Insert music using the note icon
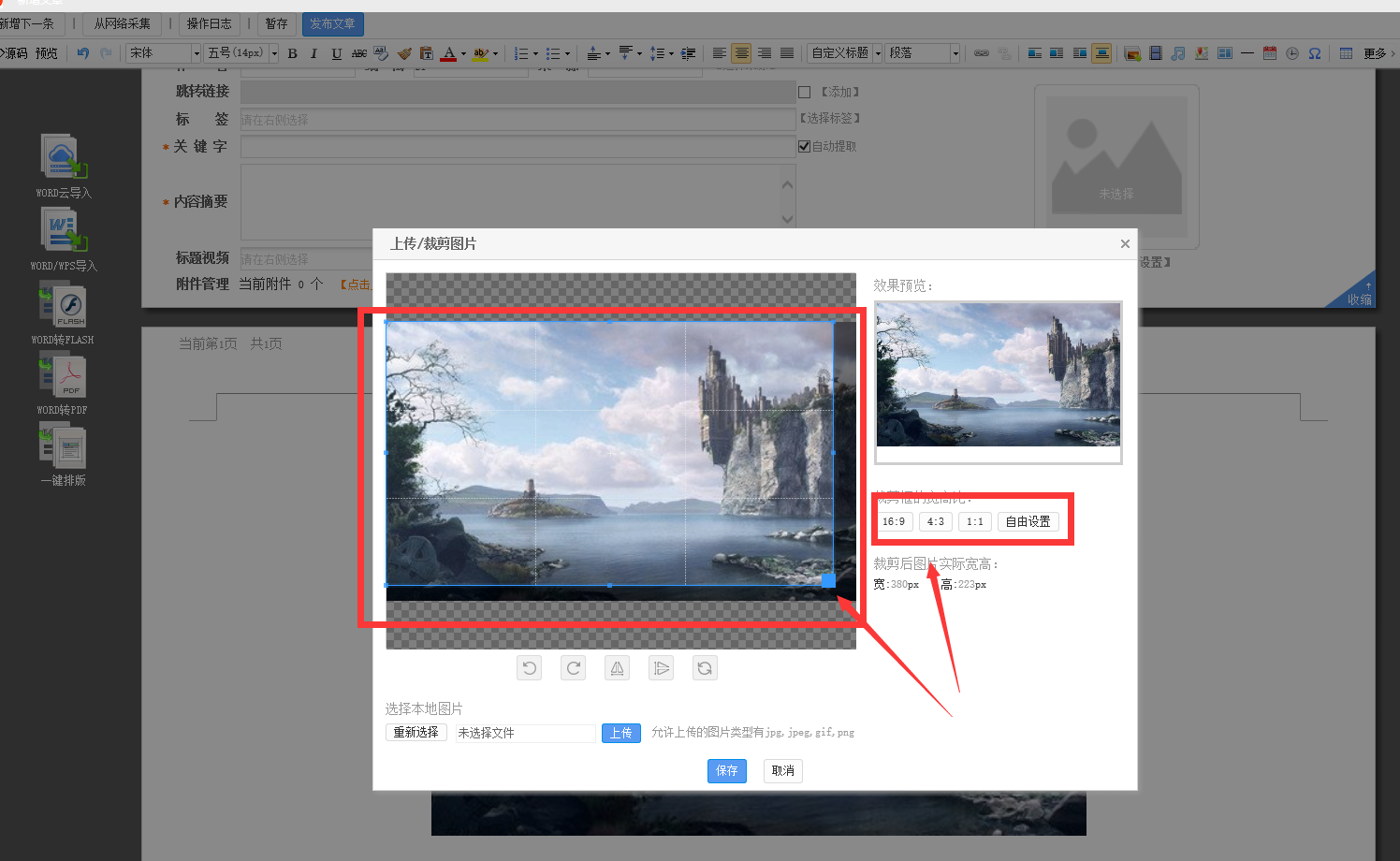 tap(1178, 53)
